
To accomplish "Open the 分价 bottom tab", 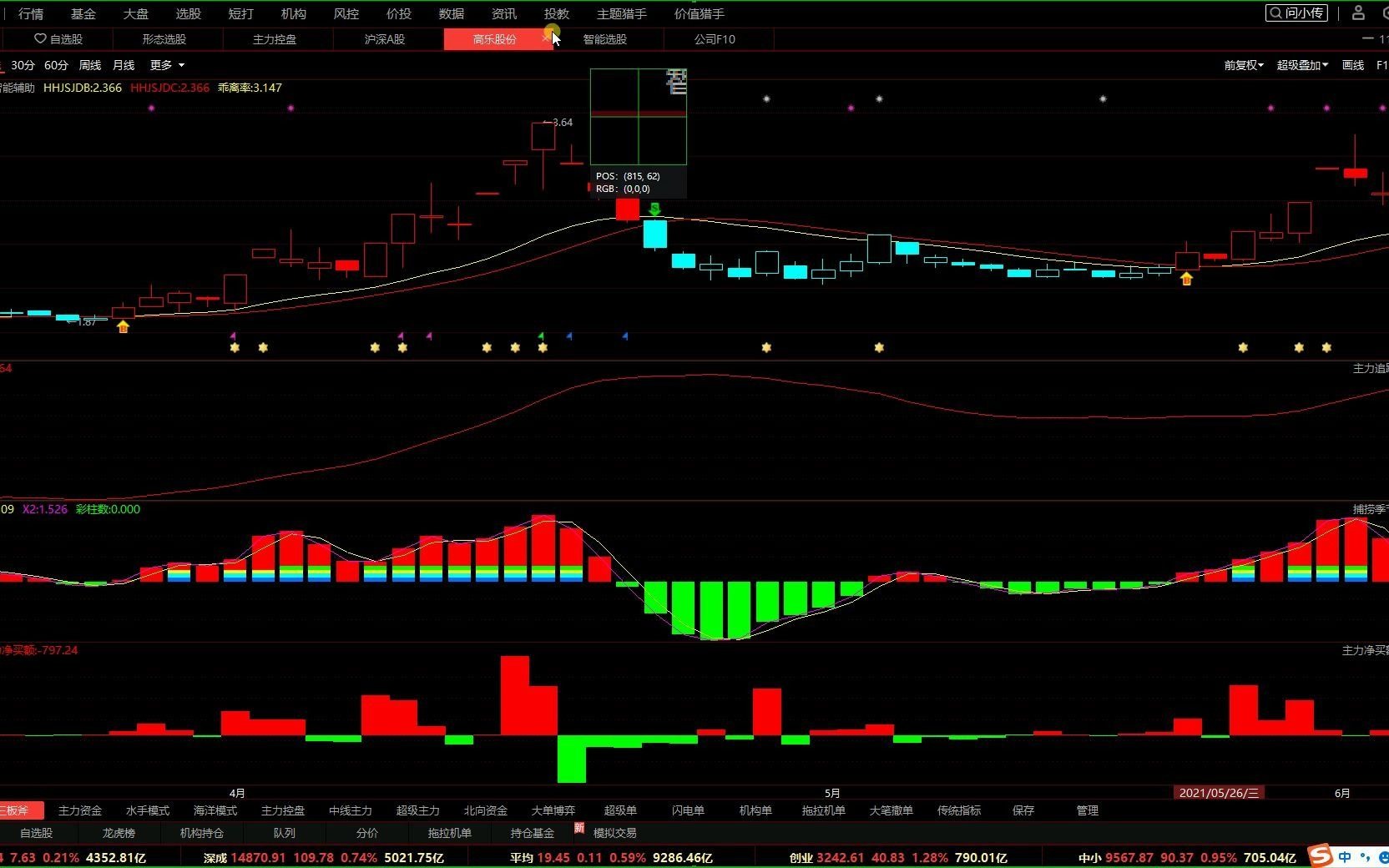I will pos(367,833).
